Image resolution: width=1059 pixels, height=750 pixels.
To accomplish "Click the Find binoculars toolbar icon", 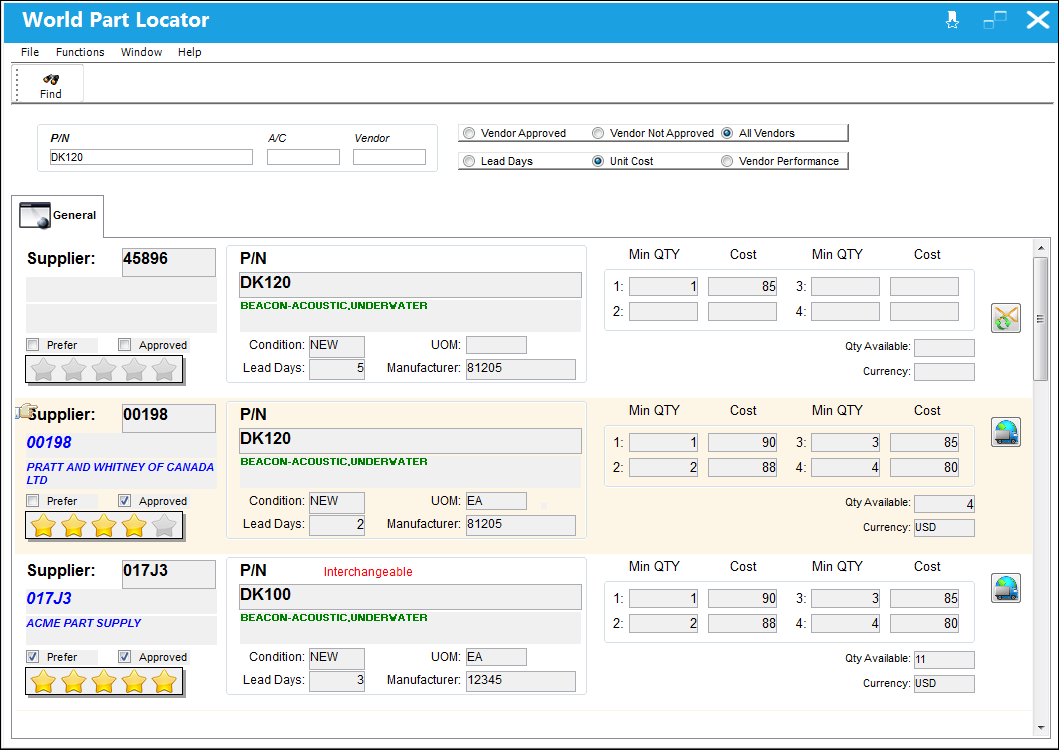I will tap(51, 79).
